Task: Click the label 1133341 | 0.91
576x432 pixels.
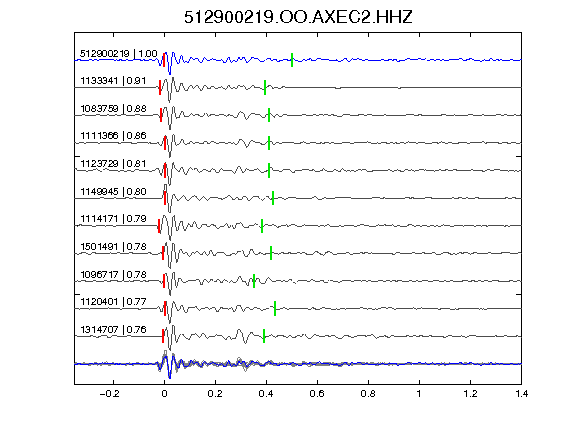Action: pyautogui.click(x=113, y=81)
